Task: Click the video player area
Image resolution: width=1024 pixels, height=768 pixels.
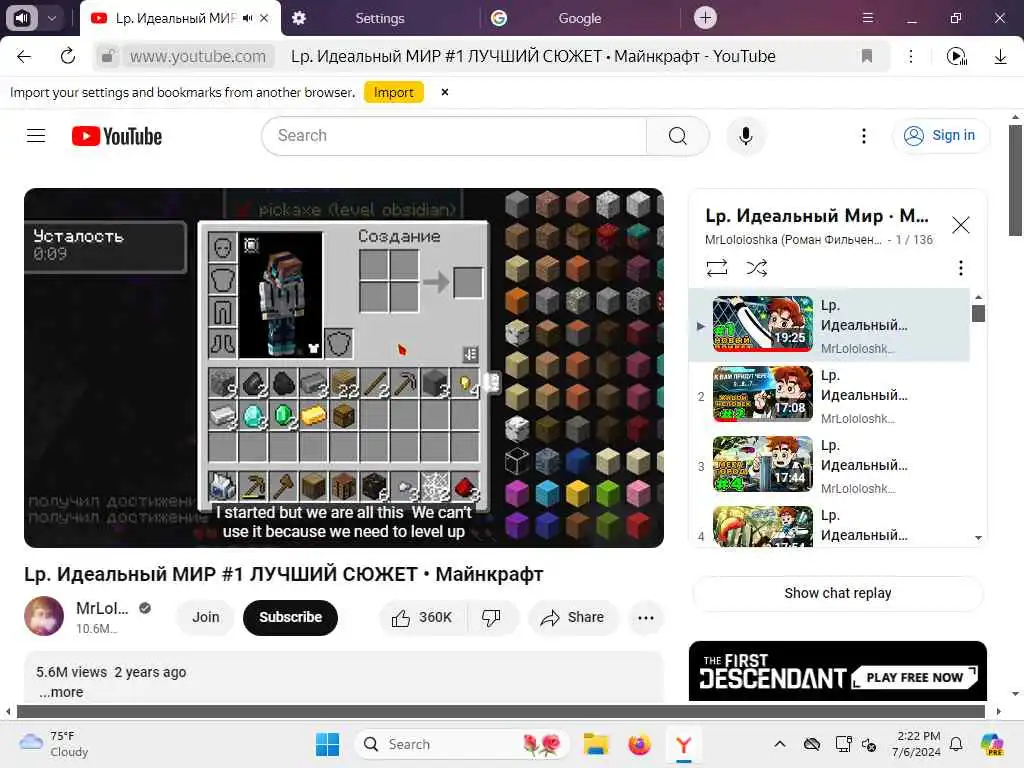Action: (x=344, y=368)
